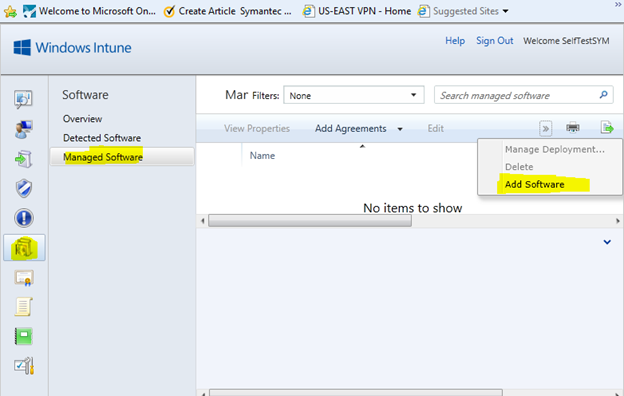
Task: Open the Updates workspace icon
Action: (x=23, y=159)
